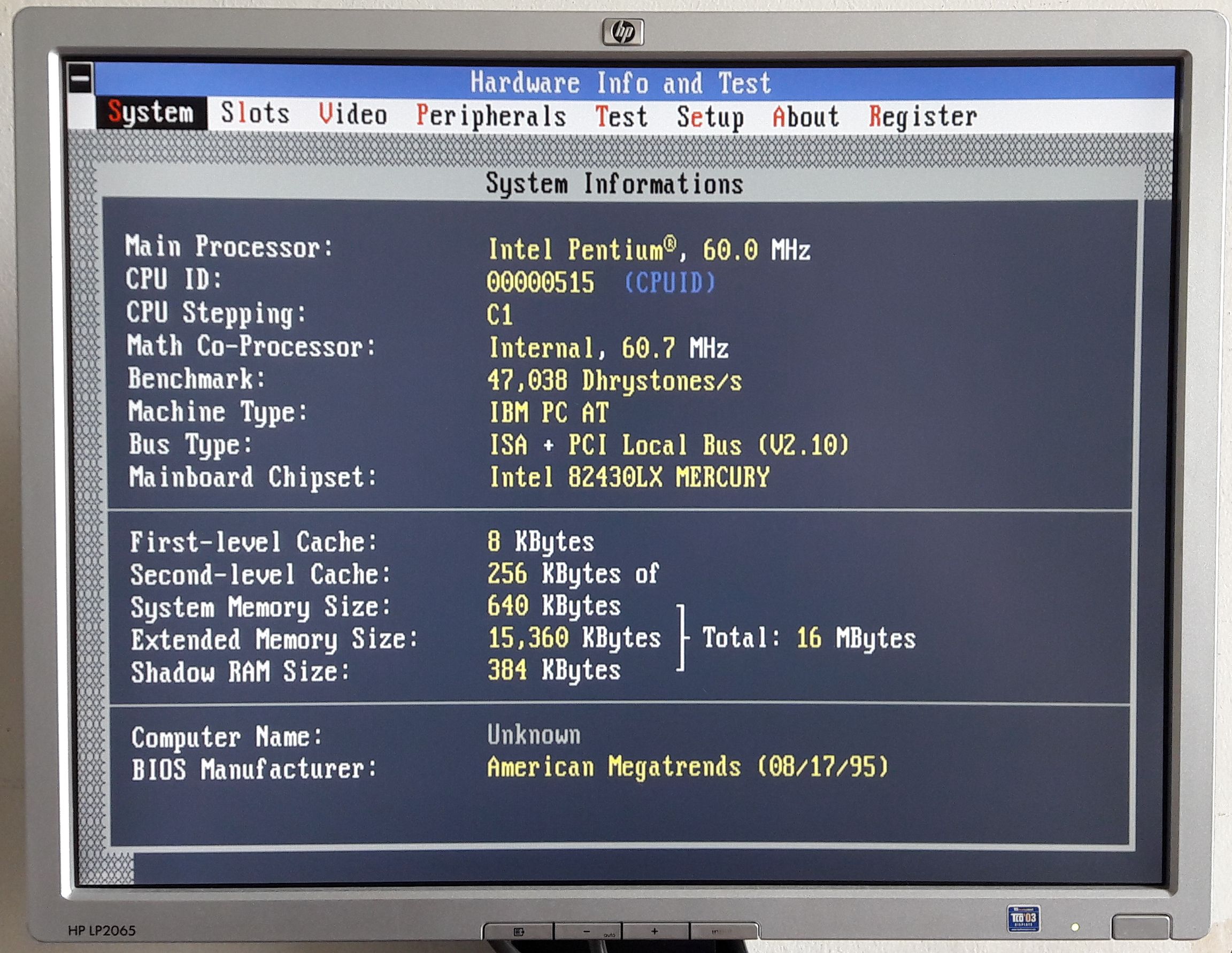Click the monitor's minus button
This screenshot has height=953, width=1232.
click(587, 932)
